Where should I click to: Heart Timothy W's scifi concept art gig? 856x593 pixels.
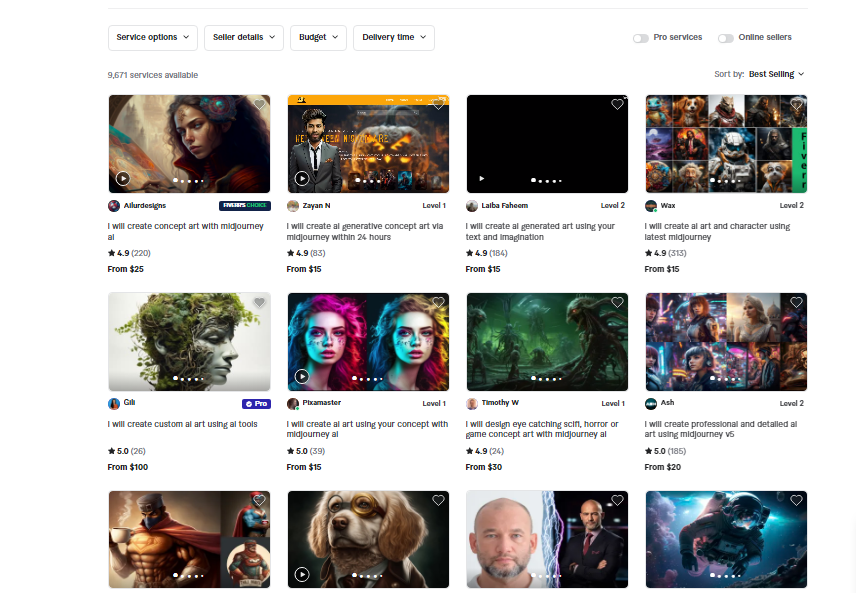click(x=617, y=303)
